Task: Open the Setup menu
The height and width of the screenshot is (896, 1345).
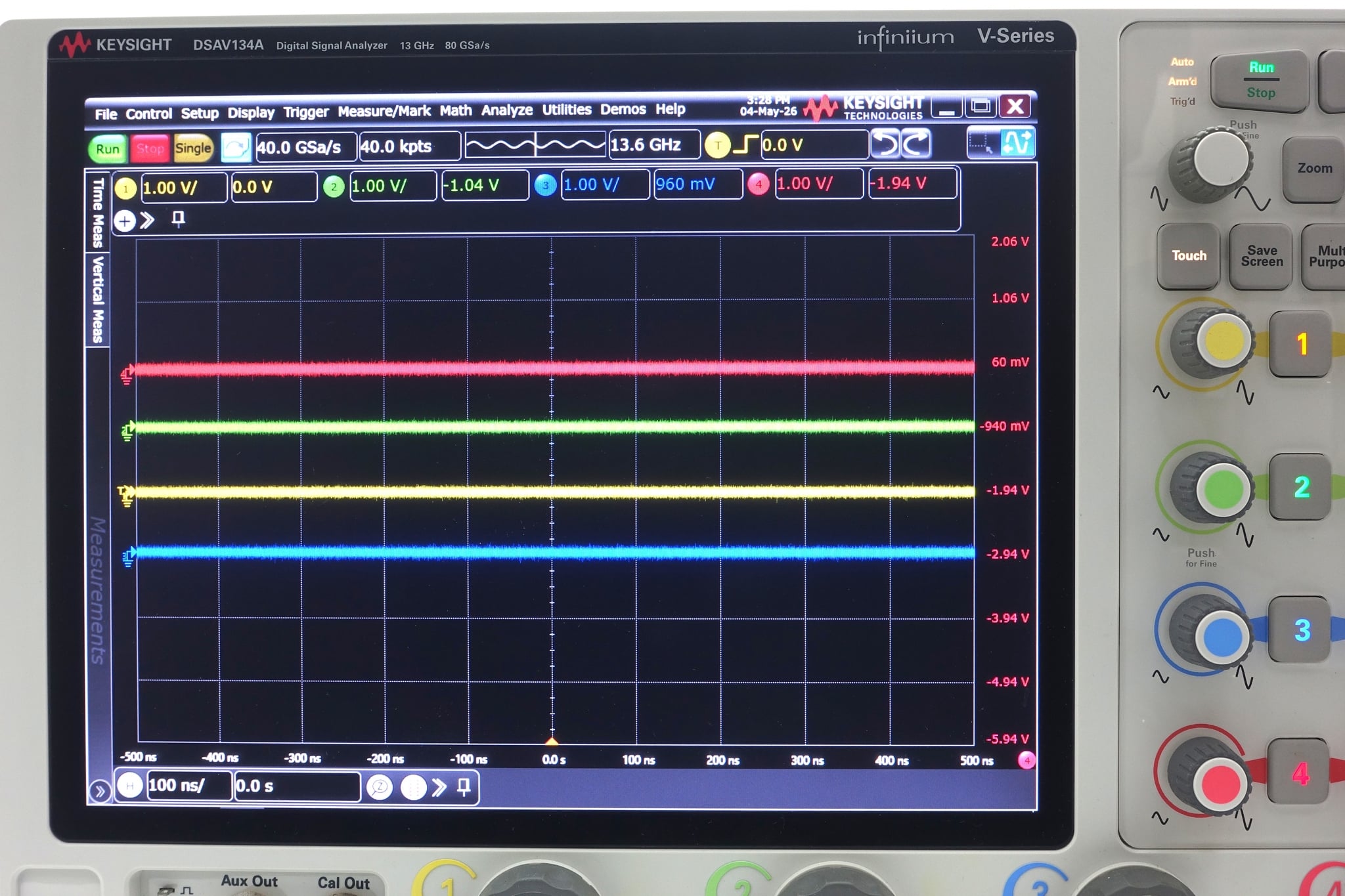Action: [x=200, y=113]
